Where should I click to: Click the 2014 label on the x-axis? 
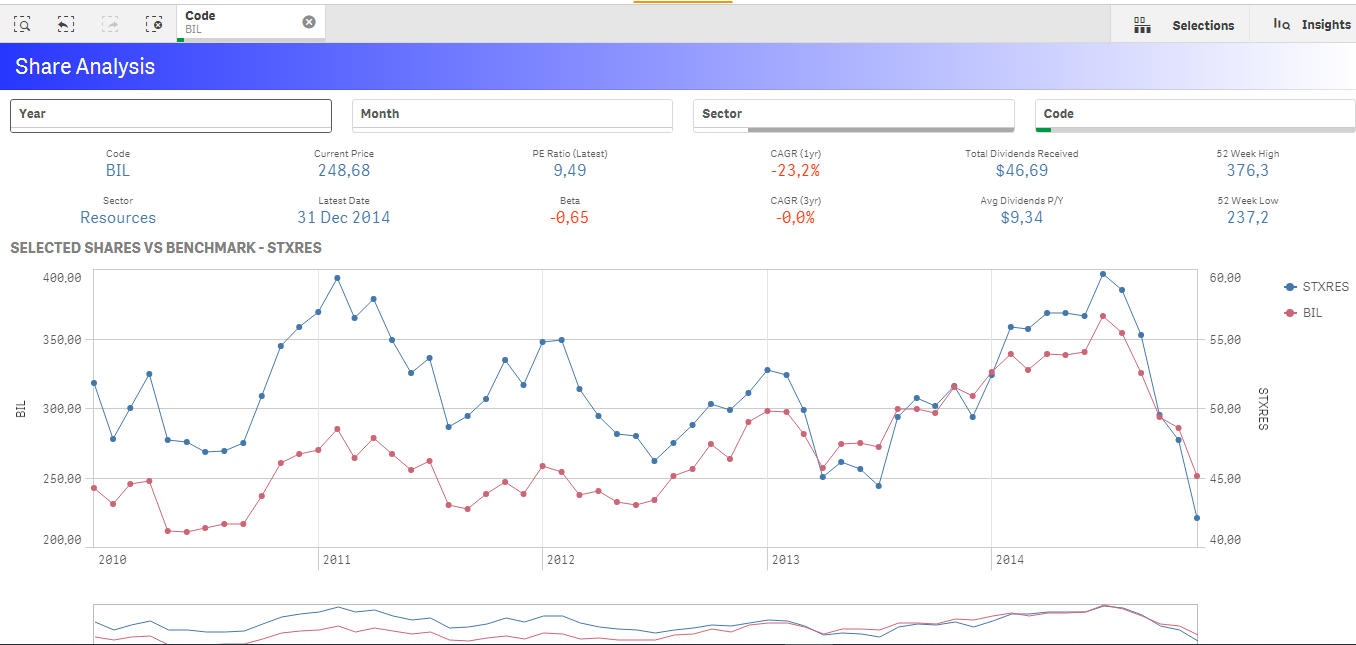tap(1009, 561)
